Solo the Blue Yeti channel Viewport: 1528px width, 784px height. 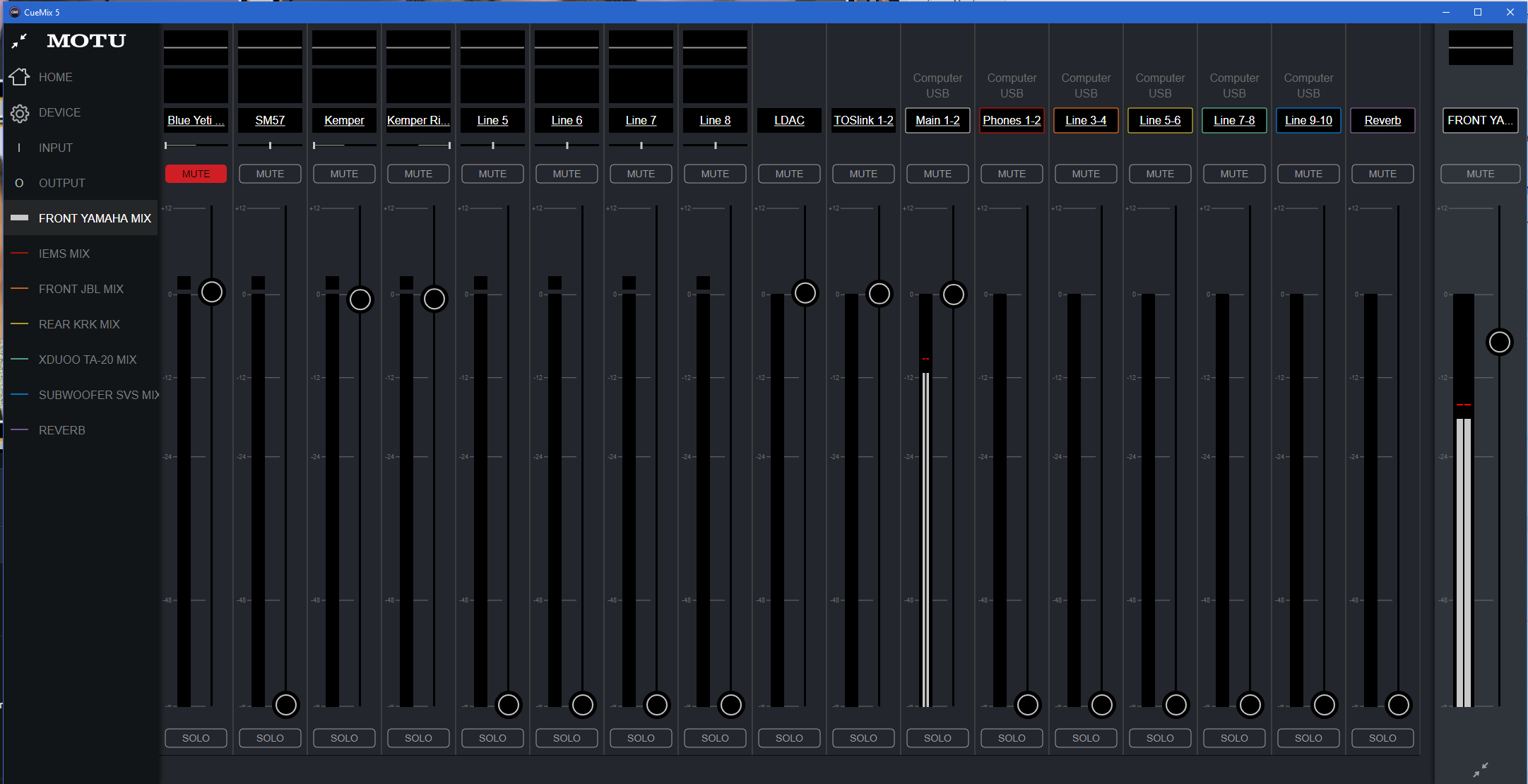[196, 738]
